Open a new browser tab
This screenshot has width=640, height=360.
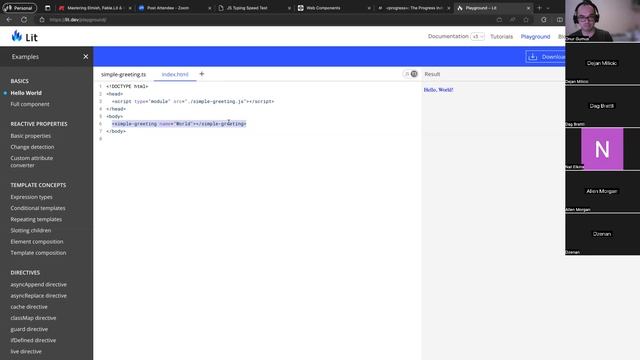click(539, 8)
